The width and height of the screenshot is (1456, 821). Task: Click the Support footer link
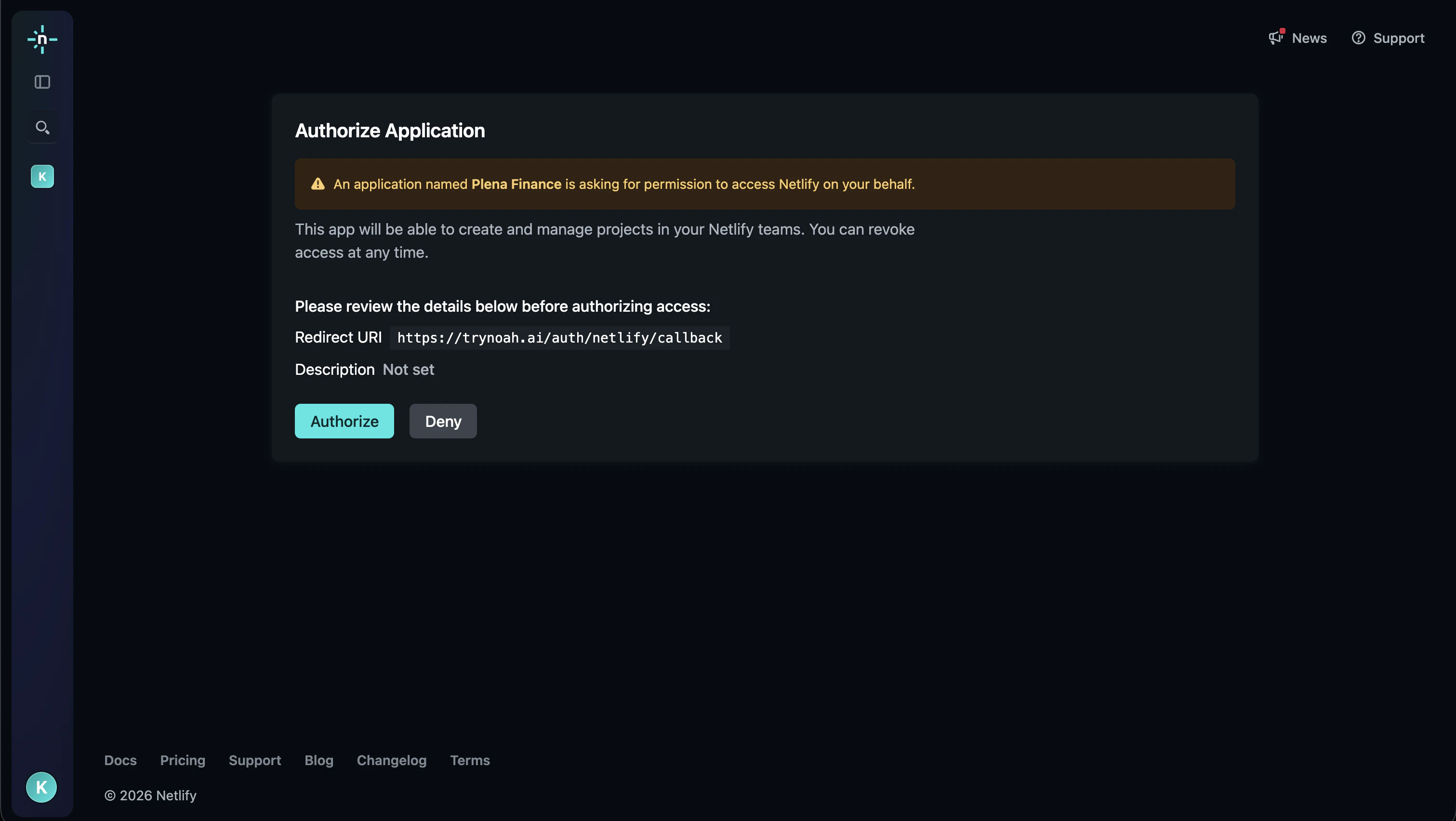[x=254, y=760]
